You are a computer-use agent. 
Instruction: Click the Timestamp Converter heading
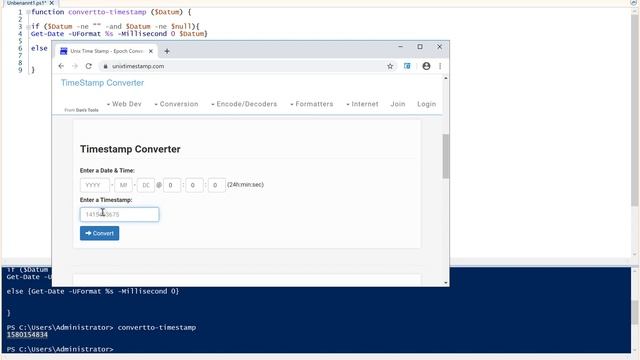[130, 149]
